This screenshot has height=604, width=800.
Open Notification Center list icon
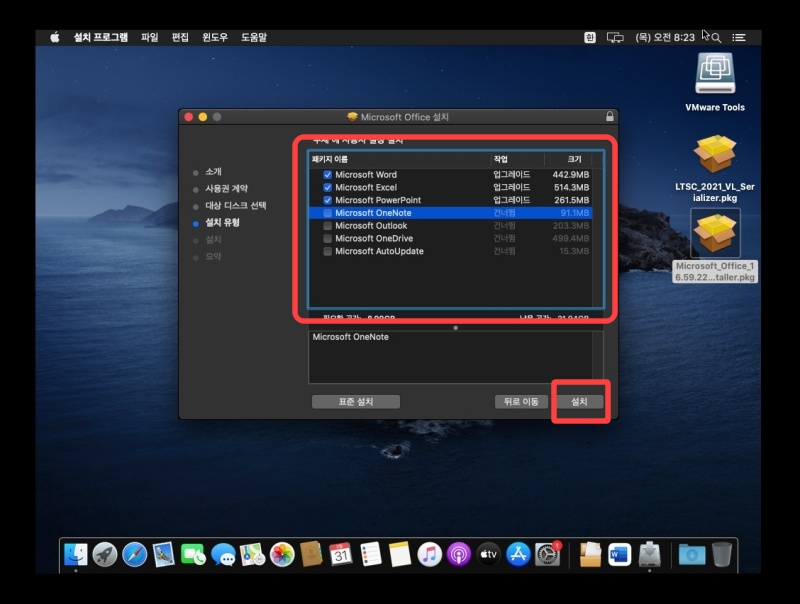[739, 37]
